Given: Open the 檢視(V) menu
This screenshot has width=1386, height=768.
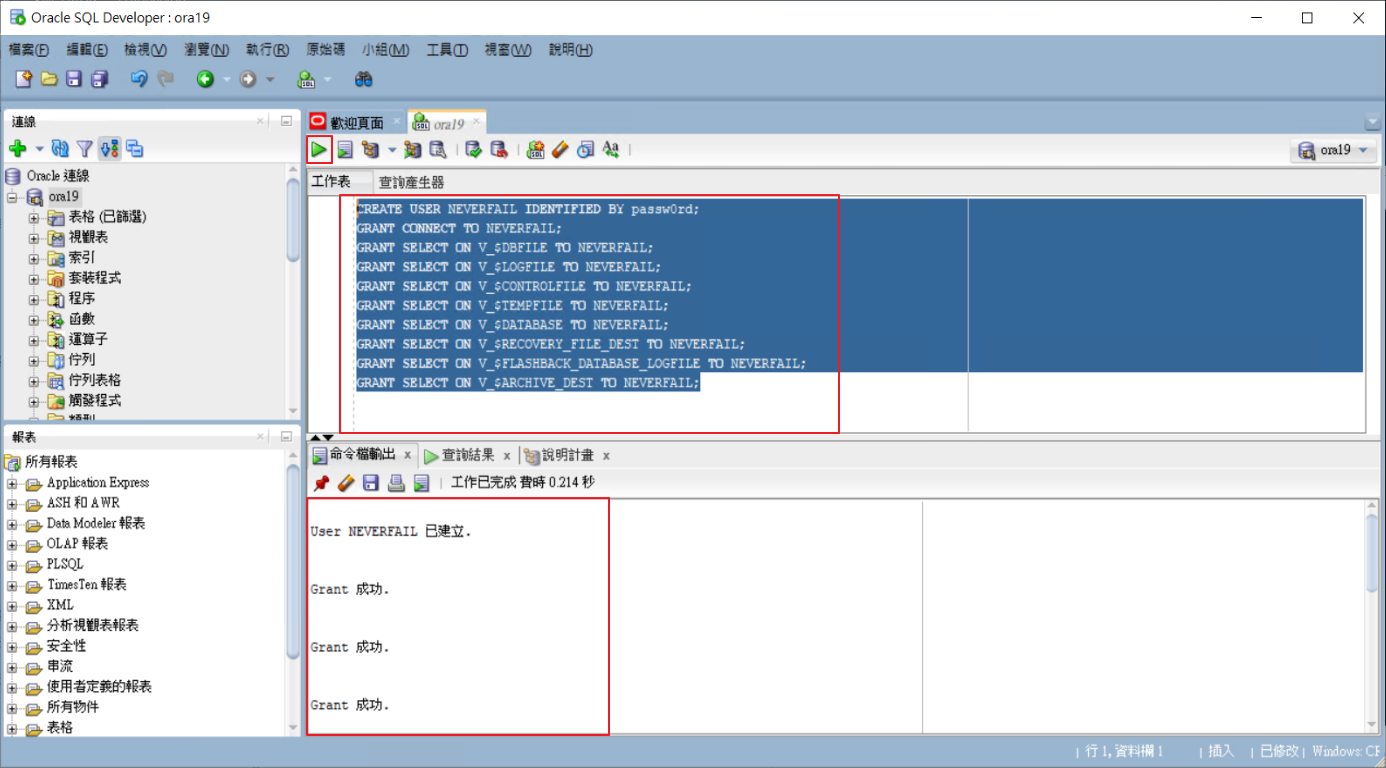Looking at the screenshot, I should 145,49.
